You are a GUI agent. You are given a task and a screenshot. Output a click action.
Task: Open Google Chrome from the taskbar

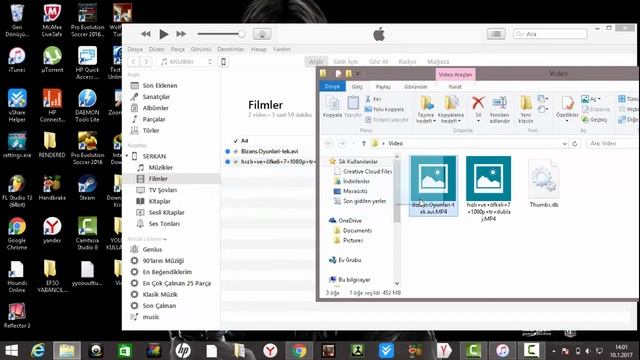pyautogui.click(x=299, y=351)
